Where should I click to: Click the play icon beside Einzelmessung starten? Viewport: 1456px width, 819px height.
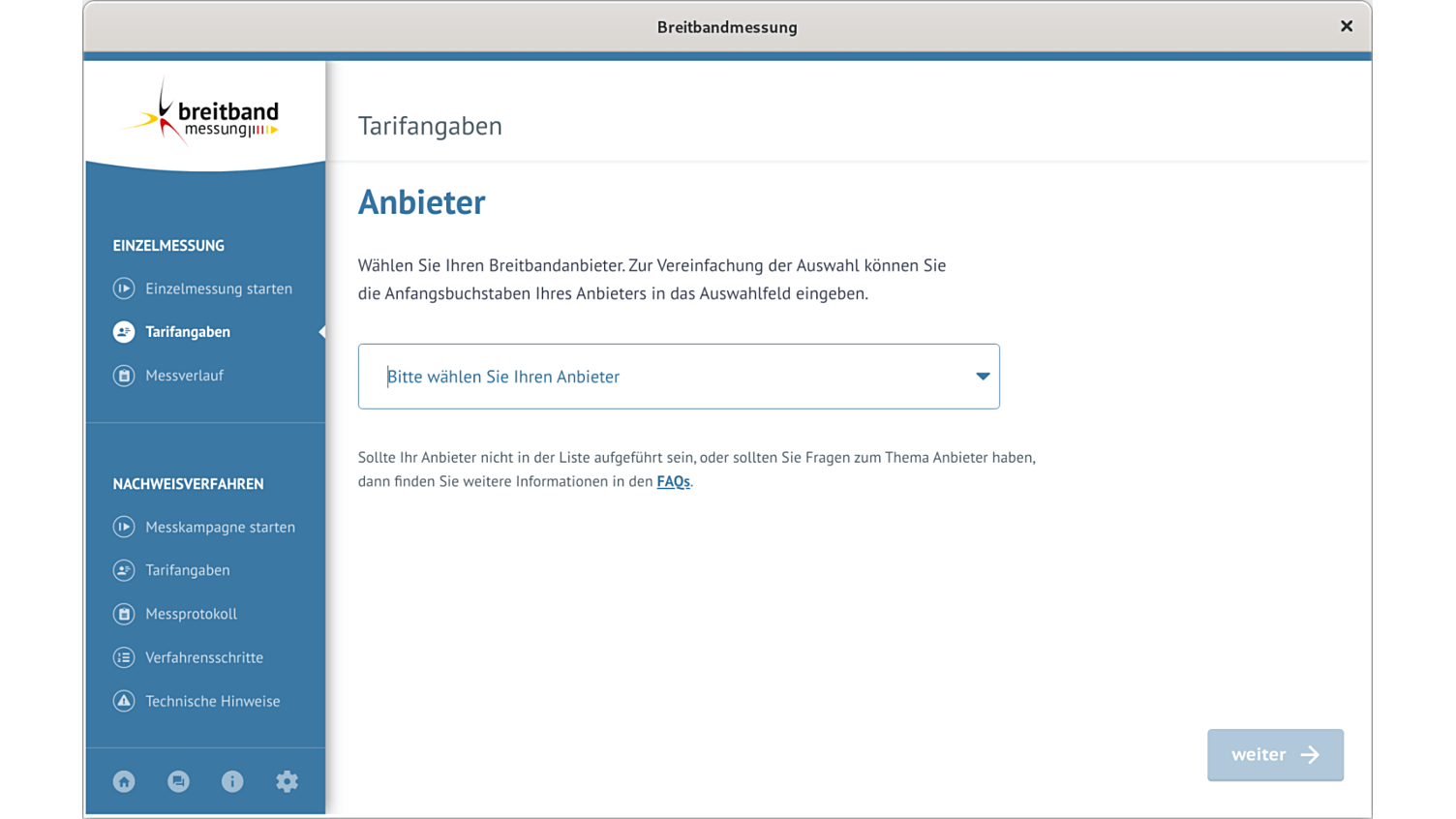[123, 288]
